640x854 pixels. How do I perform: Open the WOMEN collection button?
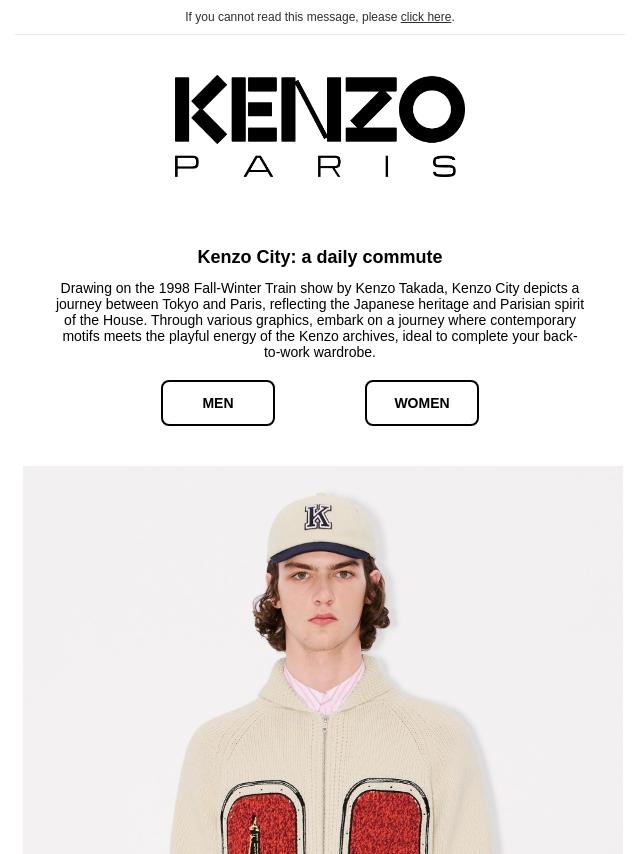tap(422, 403)
